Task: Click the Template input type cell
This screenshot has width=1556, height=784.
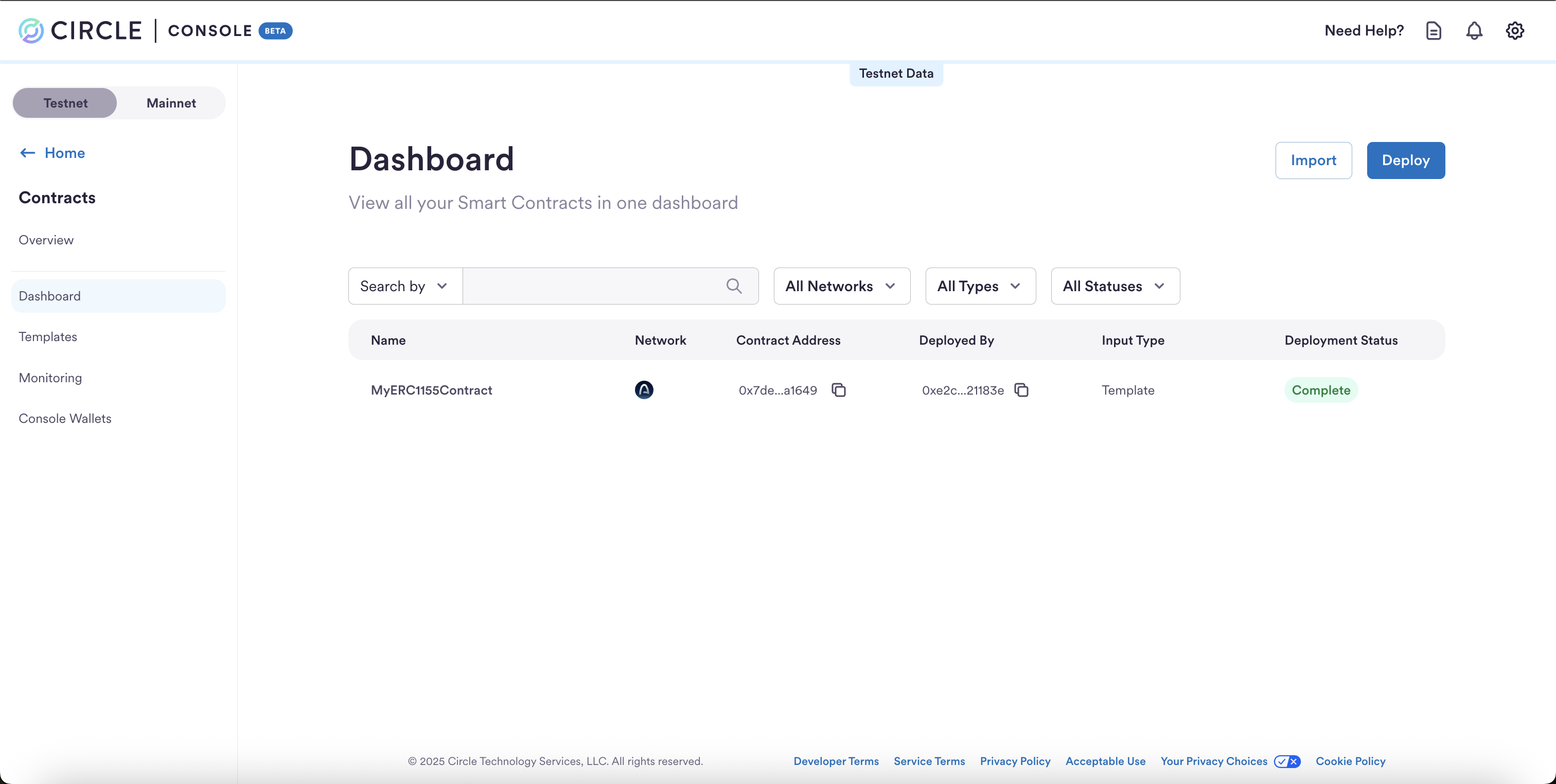Action: pyautogui.click(x=1128, y=390)
